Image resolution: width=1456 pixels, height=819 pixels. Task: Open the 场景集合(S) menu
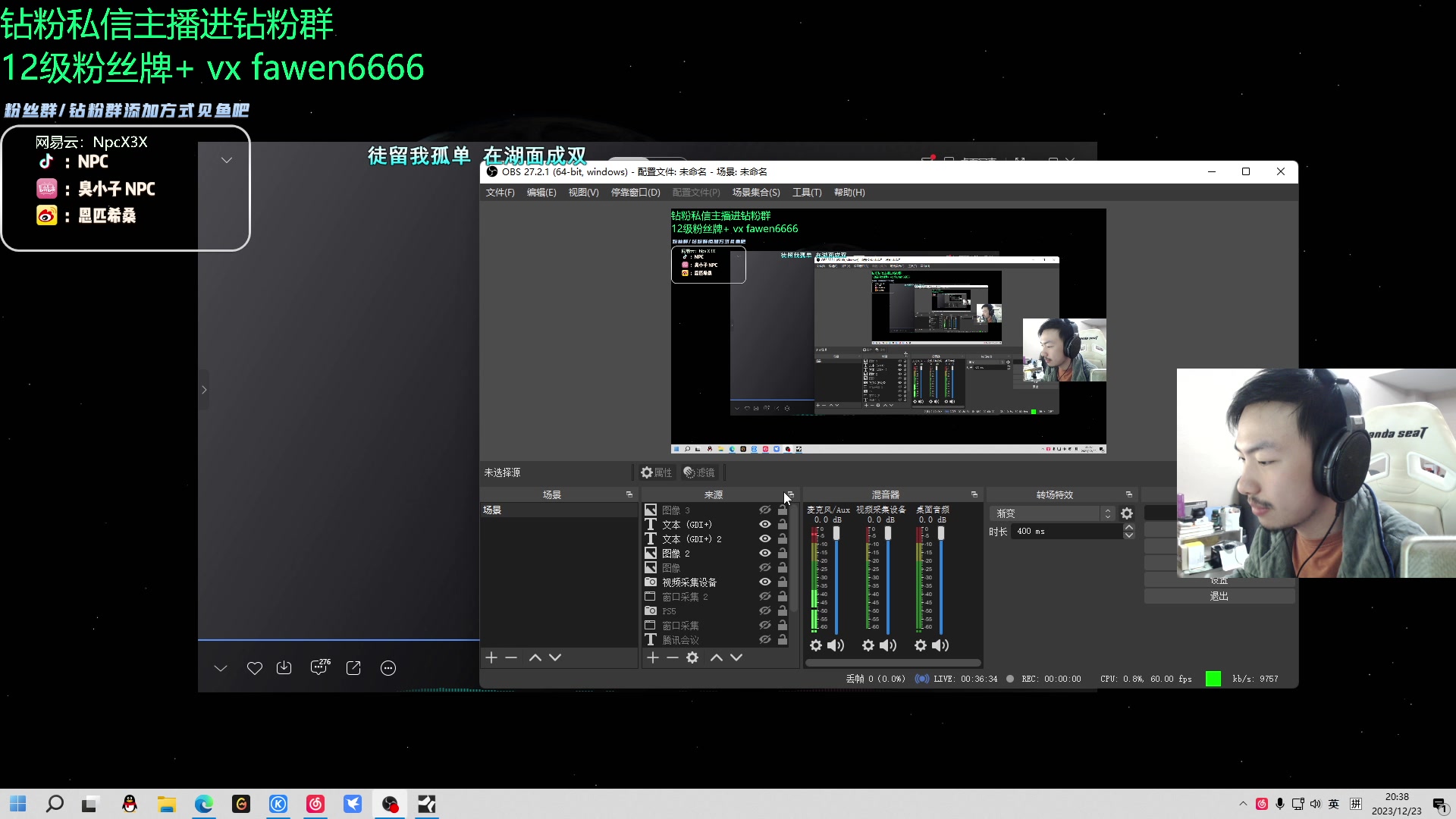coord(755,193)
